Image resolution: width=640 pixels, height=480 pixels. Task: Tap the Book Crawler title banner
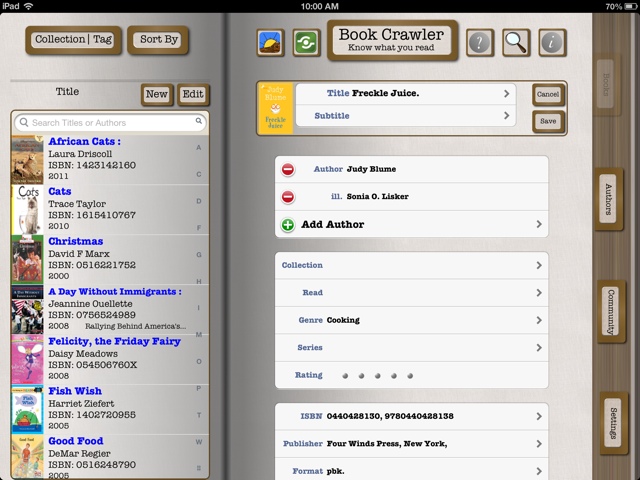pyautogui.click(x=392, y=40)
